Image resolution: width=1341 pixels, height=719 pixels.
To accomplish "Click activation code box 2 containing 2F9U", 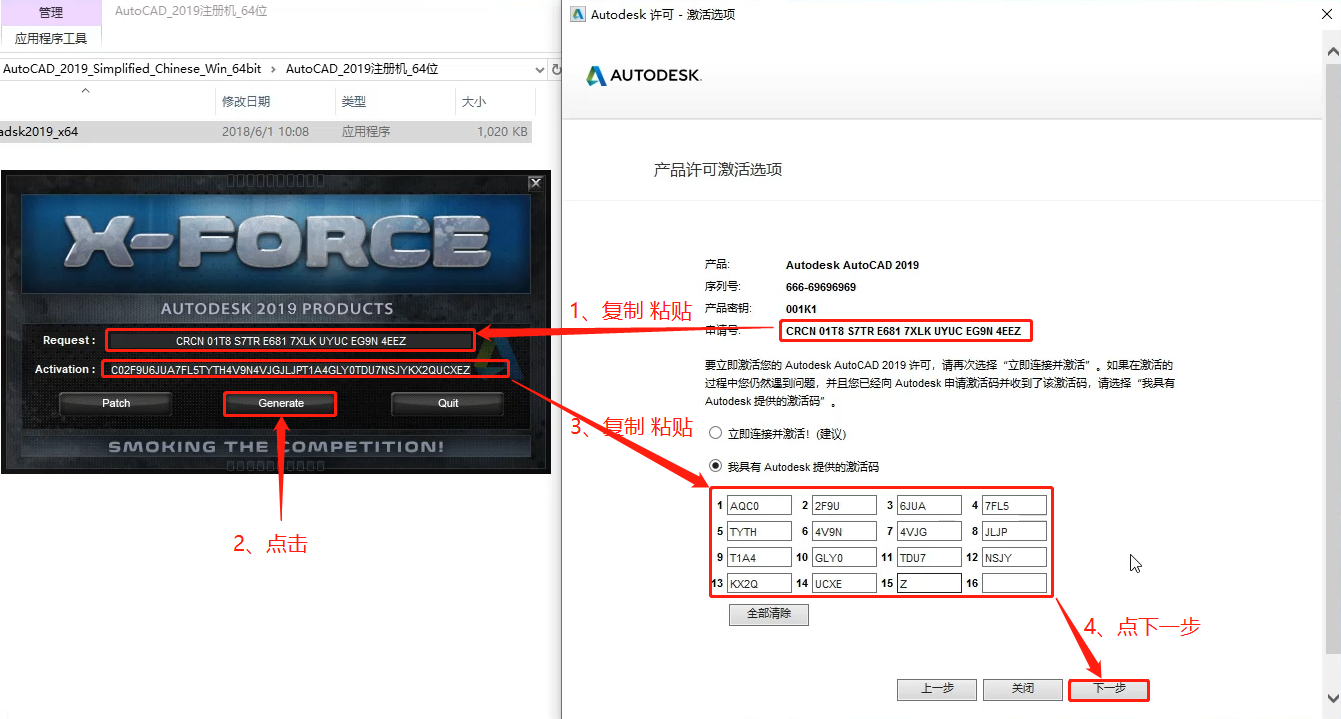I will coord(844,505).
